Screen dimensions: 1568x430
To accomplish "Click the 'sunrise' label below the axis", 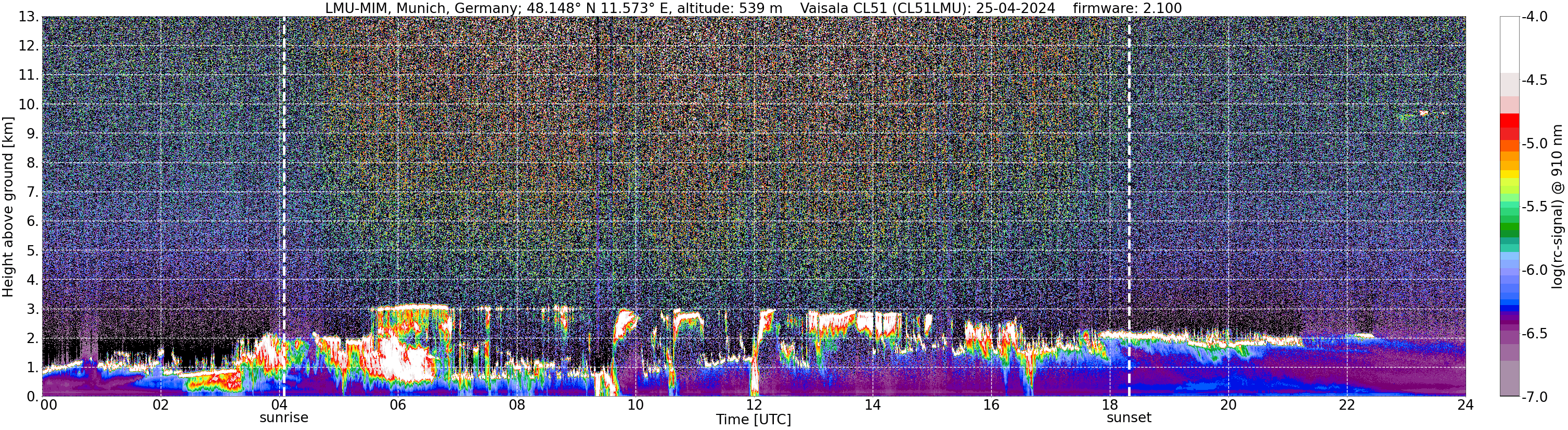I will pyautogui.click(x=283, y=418).
